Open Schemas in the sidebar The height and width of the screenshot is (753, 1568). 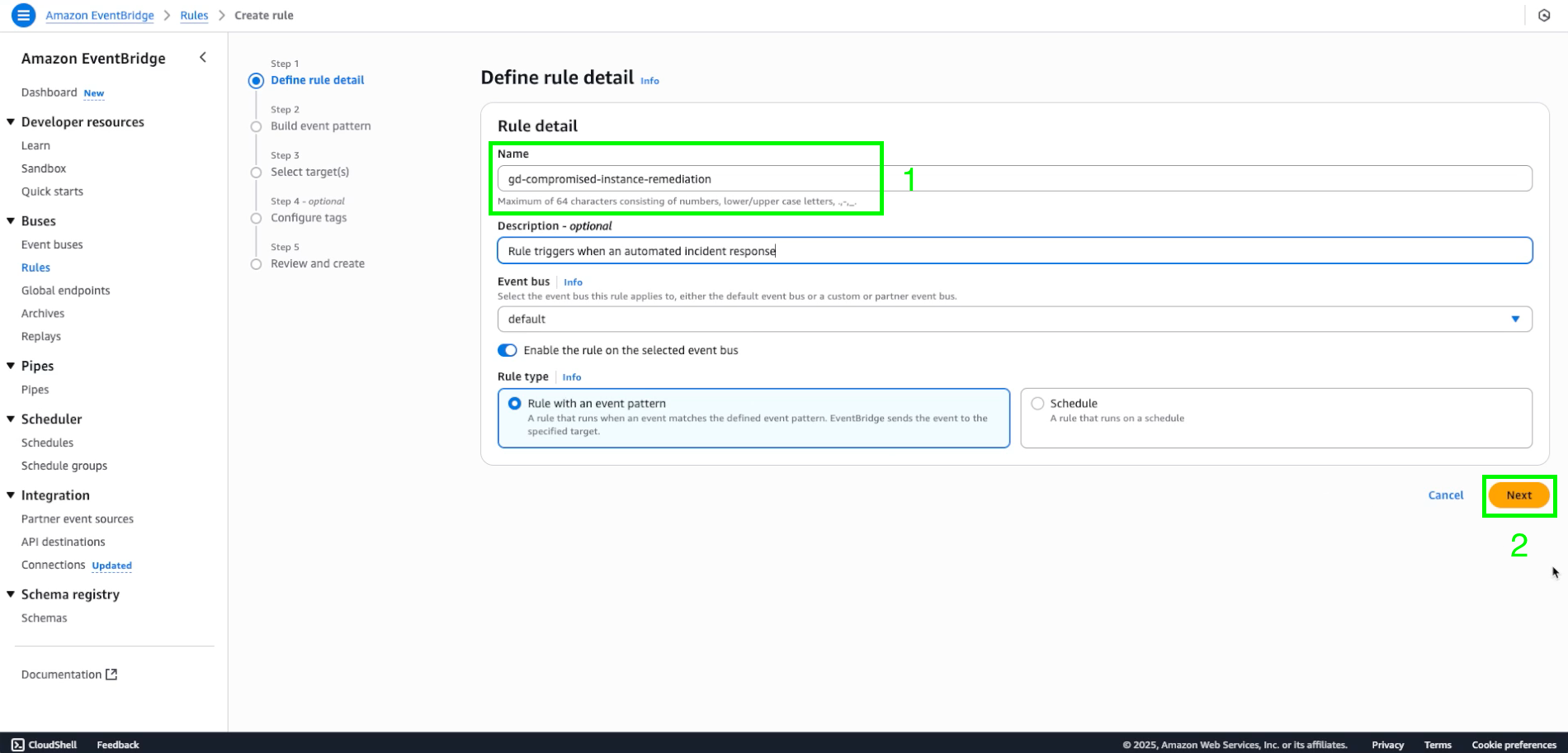pyautogui.click(x=45, y=618)
